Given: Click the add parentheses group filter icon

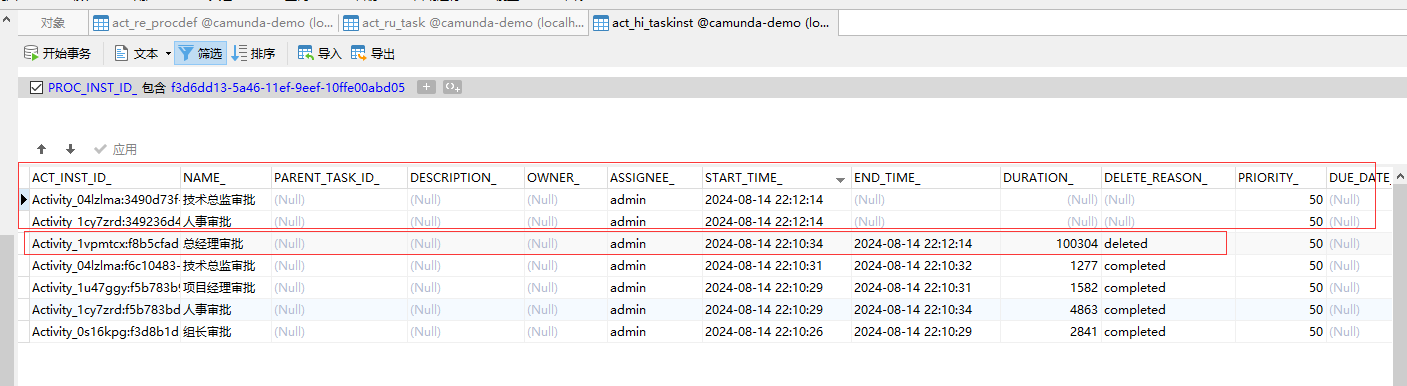Looking at the screenshot, I should (x=453, y=88).
